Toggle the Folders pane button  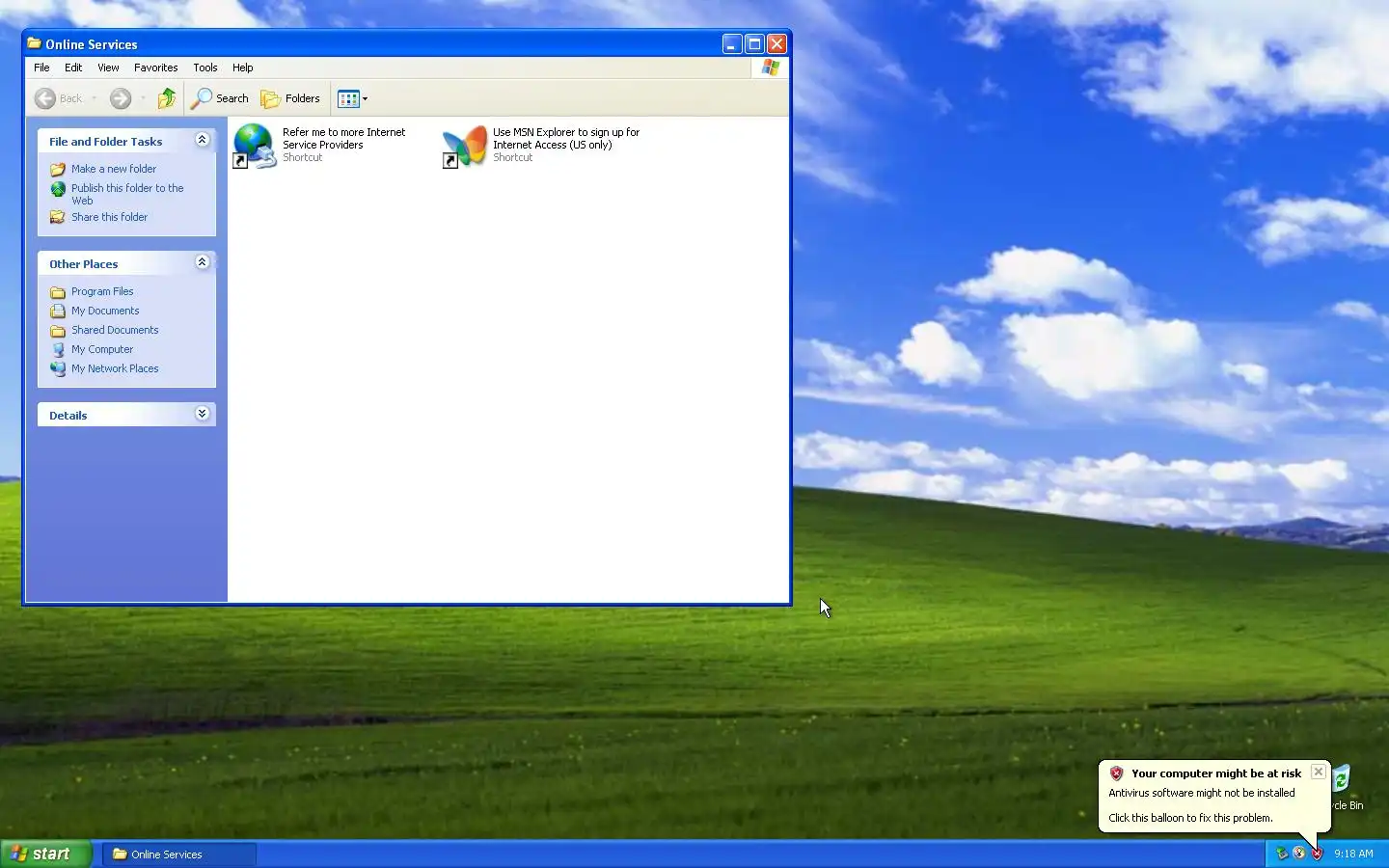(x=290, y=98)
